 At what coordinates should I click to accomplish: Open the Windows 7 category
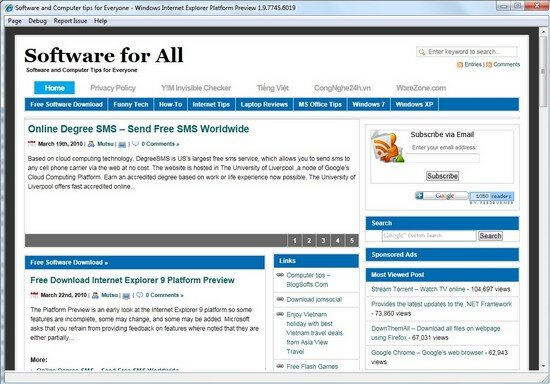click(x=368, y=105)
